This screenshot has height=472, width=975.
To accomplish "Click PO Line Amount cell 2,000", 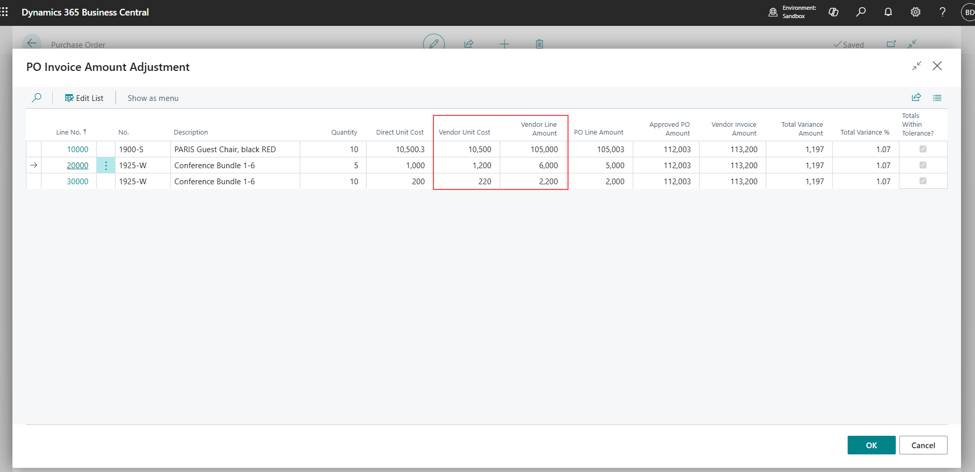I will tap(601, 182).
